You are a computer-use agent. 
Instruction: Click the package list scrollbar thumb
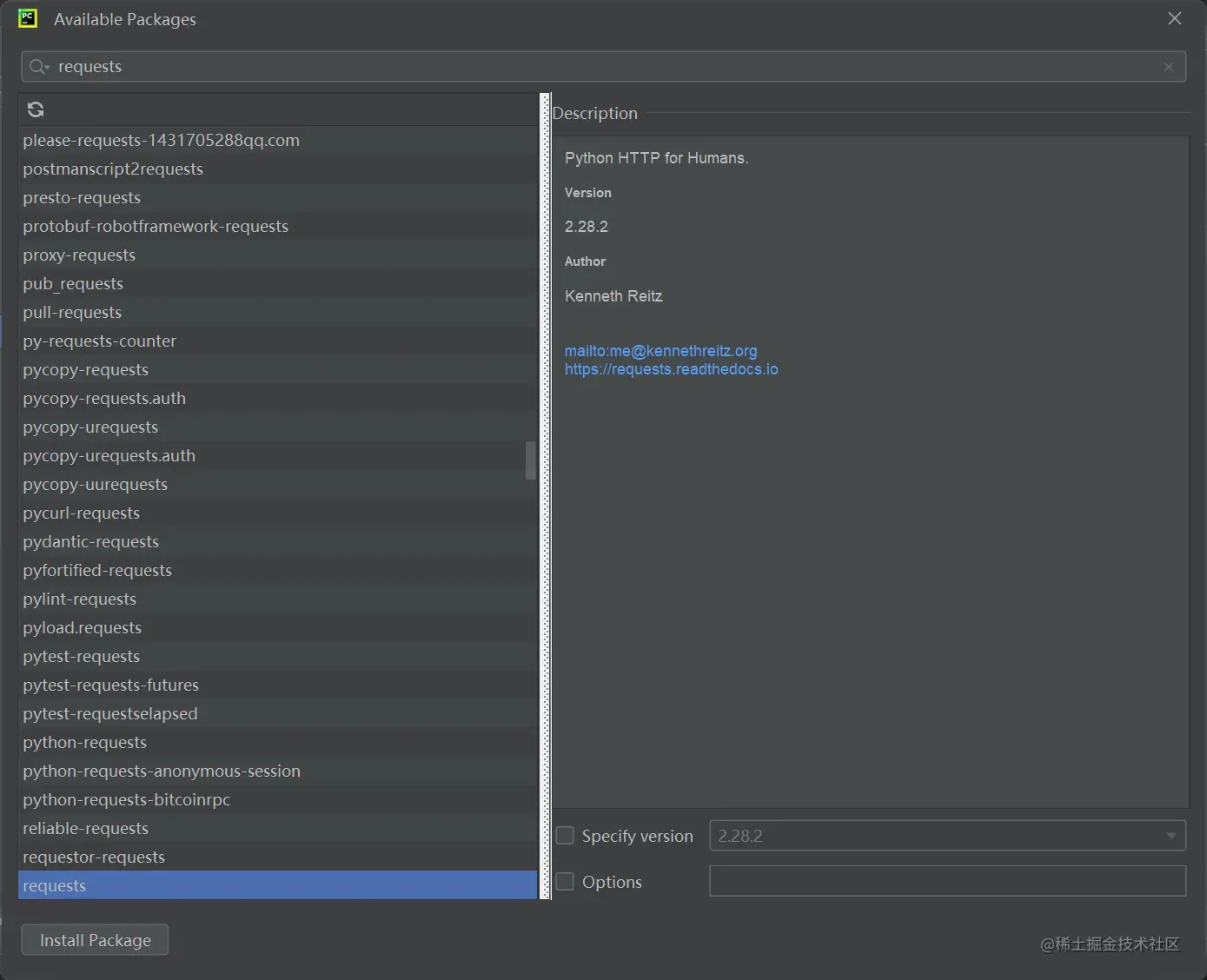coord(530,460)
